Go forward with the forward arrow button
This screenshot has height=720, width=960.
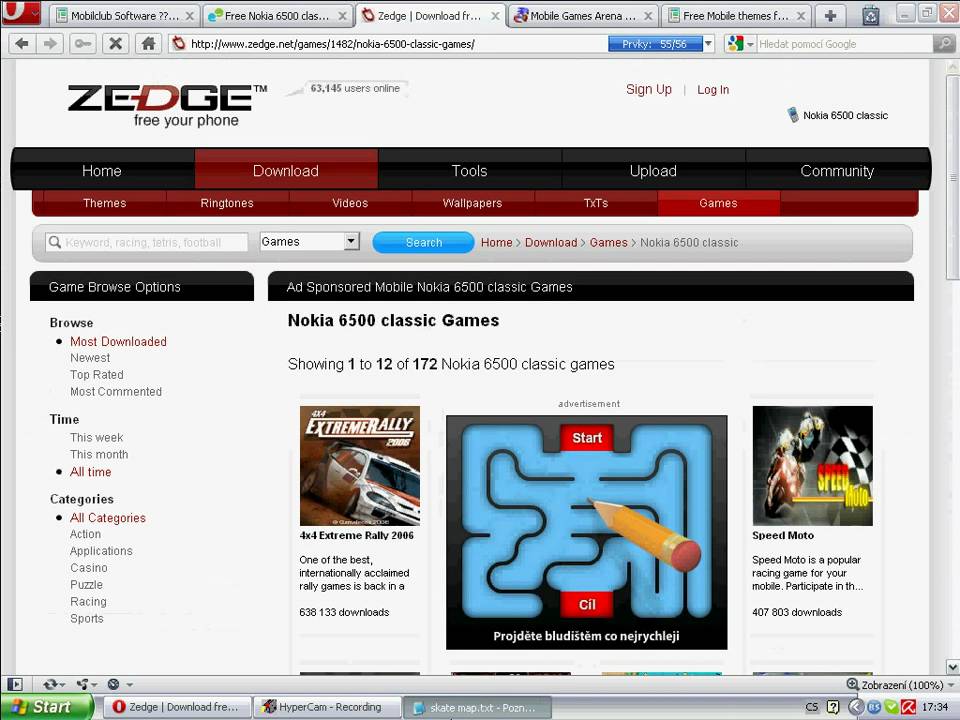tap(50, 43)
